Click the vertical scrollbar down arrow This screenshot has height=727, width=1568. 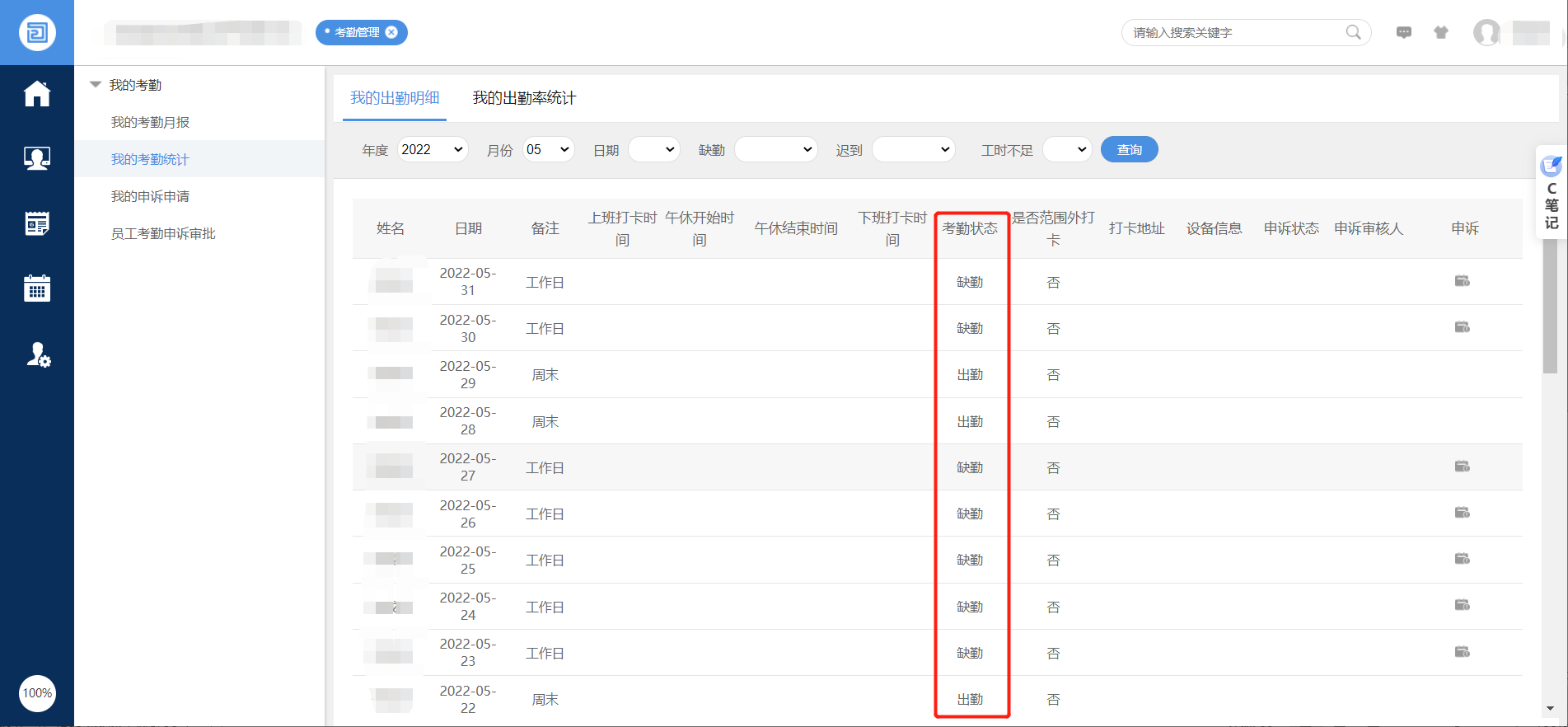pyautogui.click(x=1550, y=708)
